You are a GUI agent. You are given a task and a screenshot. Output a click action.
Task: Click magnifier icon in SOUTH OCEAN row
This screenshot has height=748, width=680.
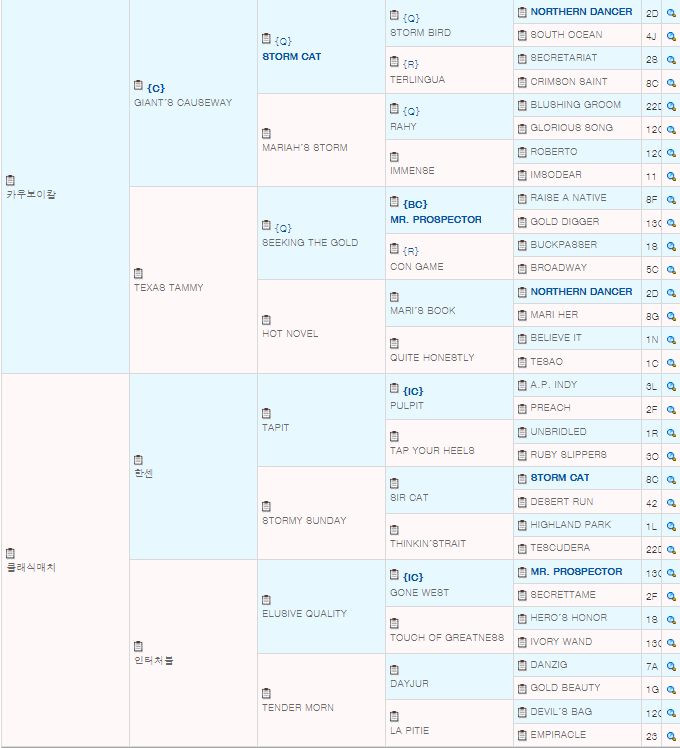click(671, 36)
